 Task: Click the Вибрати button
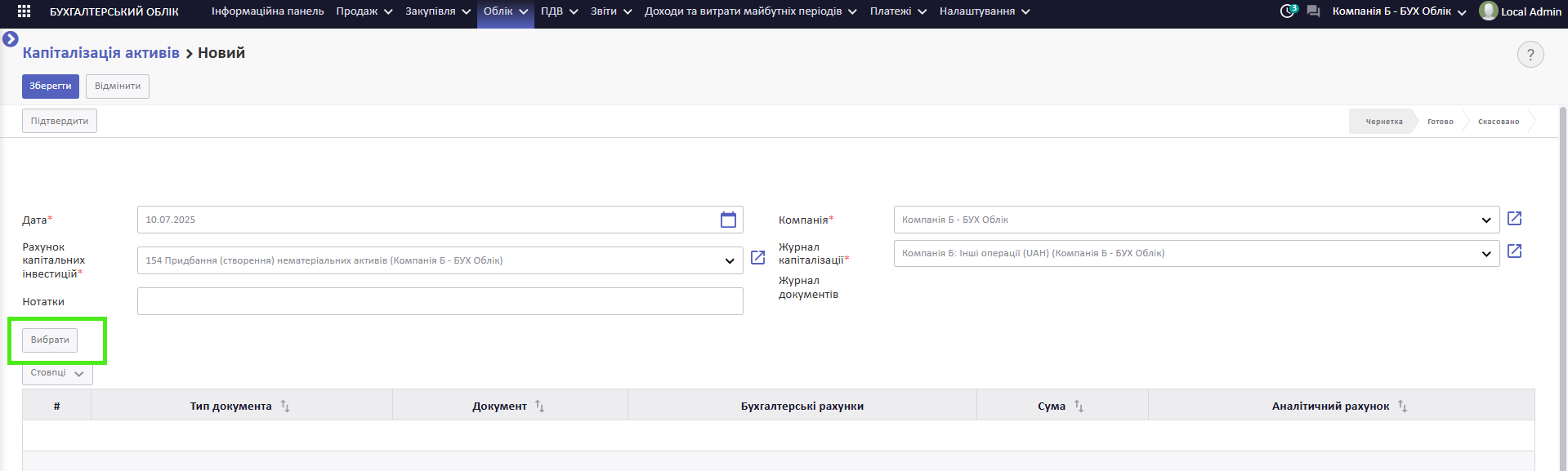[x=50, y=340]
